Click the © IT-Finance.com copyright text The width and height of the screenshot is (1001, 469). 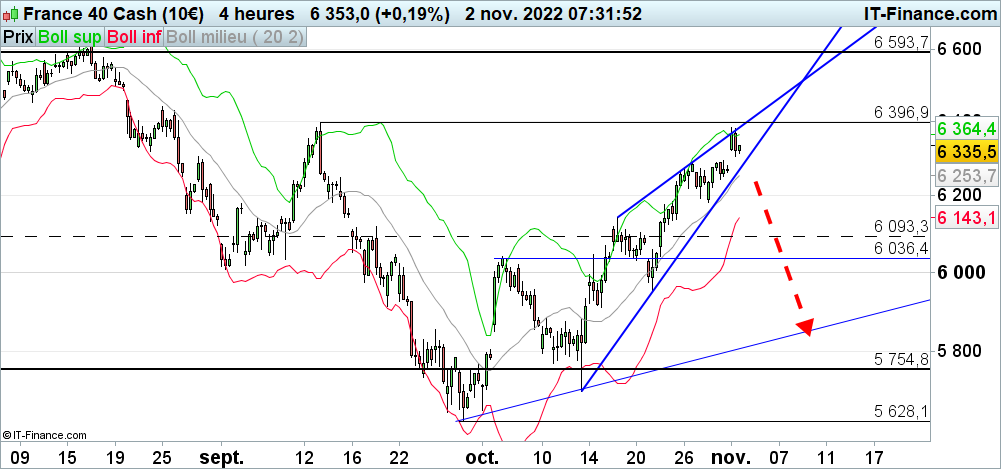pyautogui.click(x=44, y=436)
